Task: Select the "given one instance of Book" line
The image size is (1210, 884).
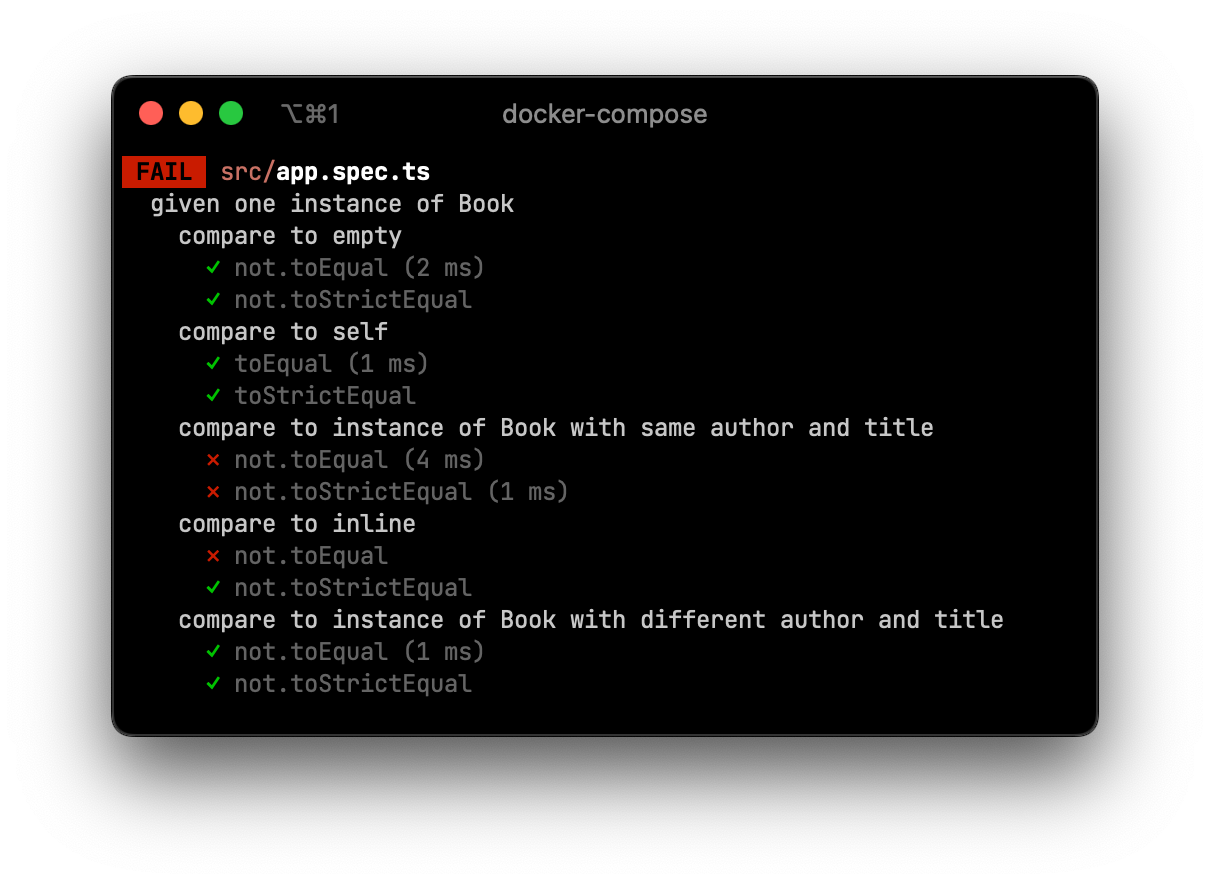Action: click(x=332, y=204)
